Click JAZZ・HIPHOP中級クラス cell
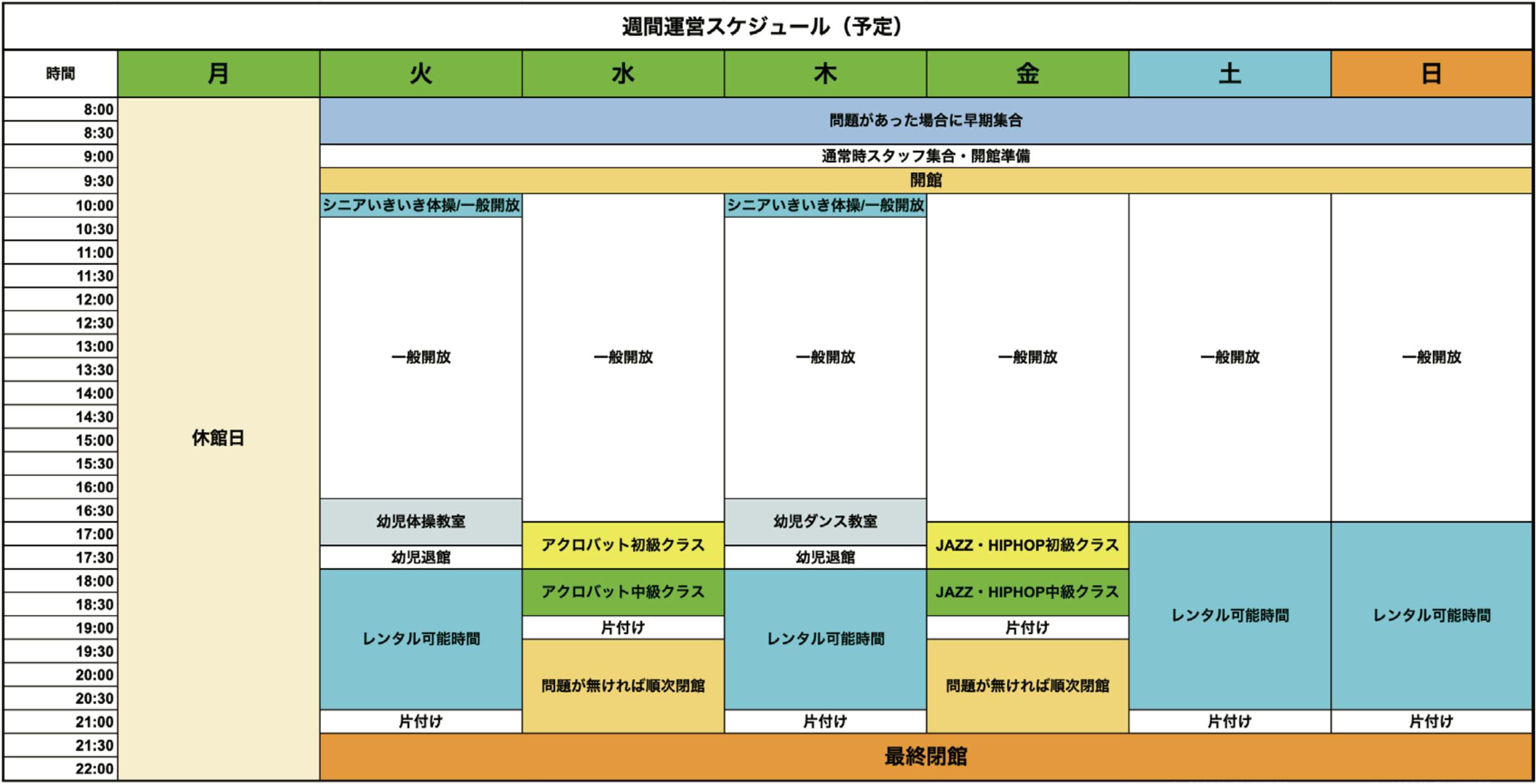The image size is (1536, 784). tap(1027, 592)
